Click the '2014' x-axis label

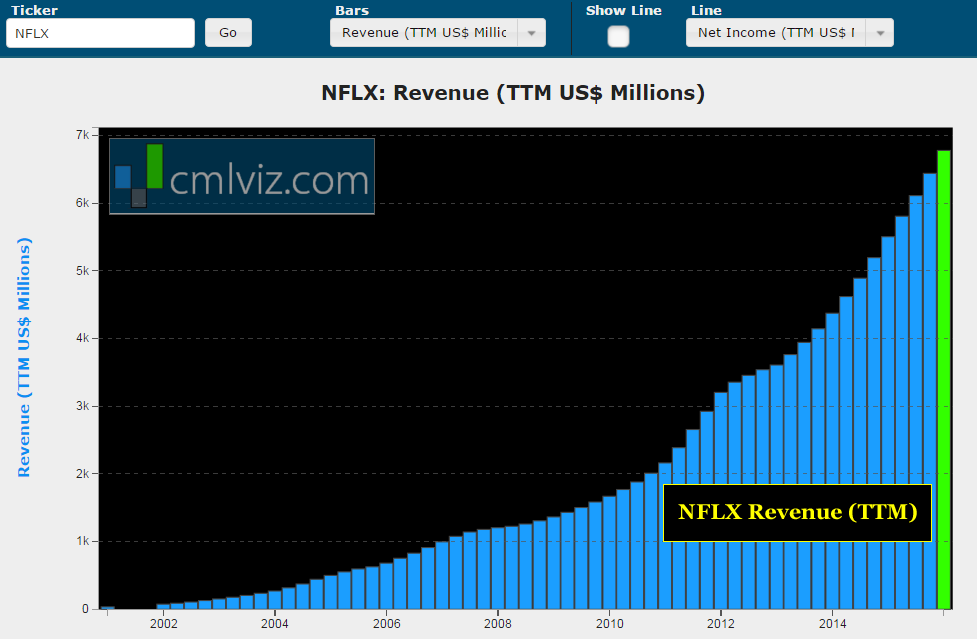tap(832, 624)
